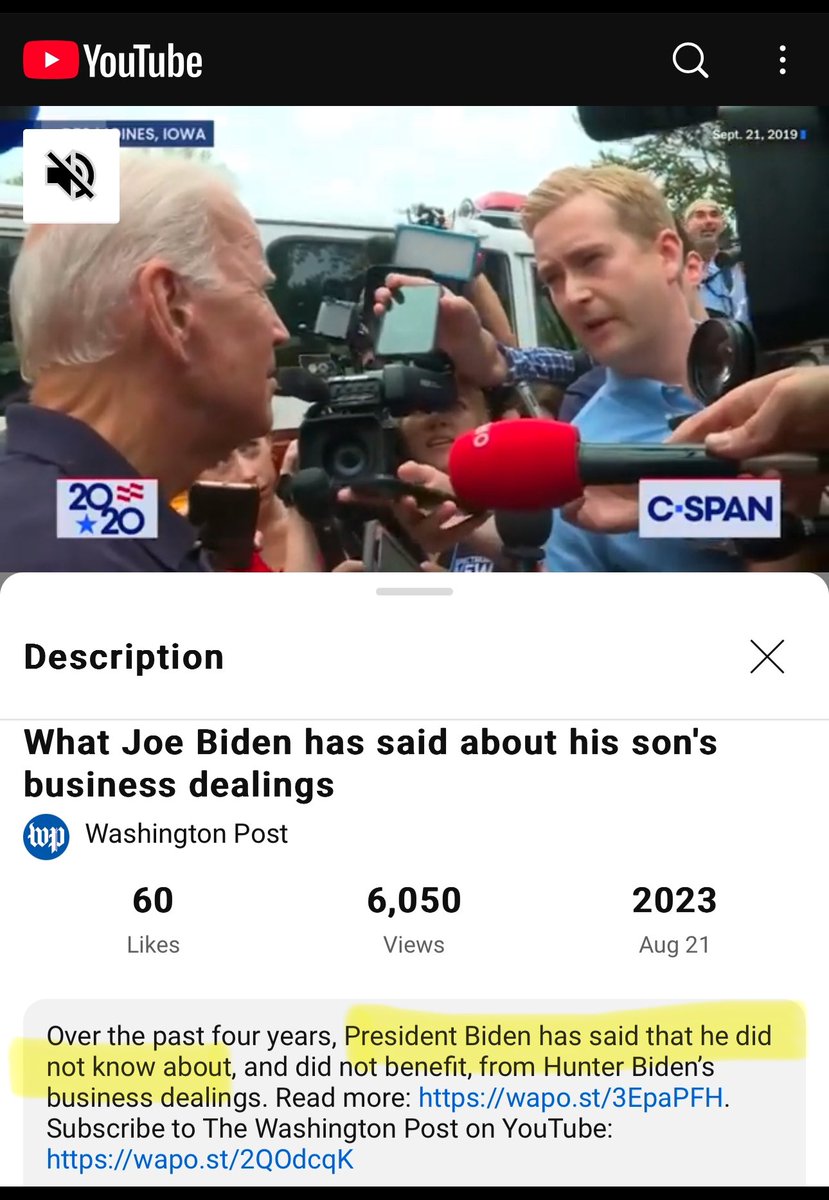Tap the 2020 campaign badge in the video

click(x=107, y=508)
